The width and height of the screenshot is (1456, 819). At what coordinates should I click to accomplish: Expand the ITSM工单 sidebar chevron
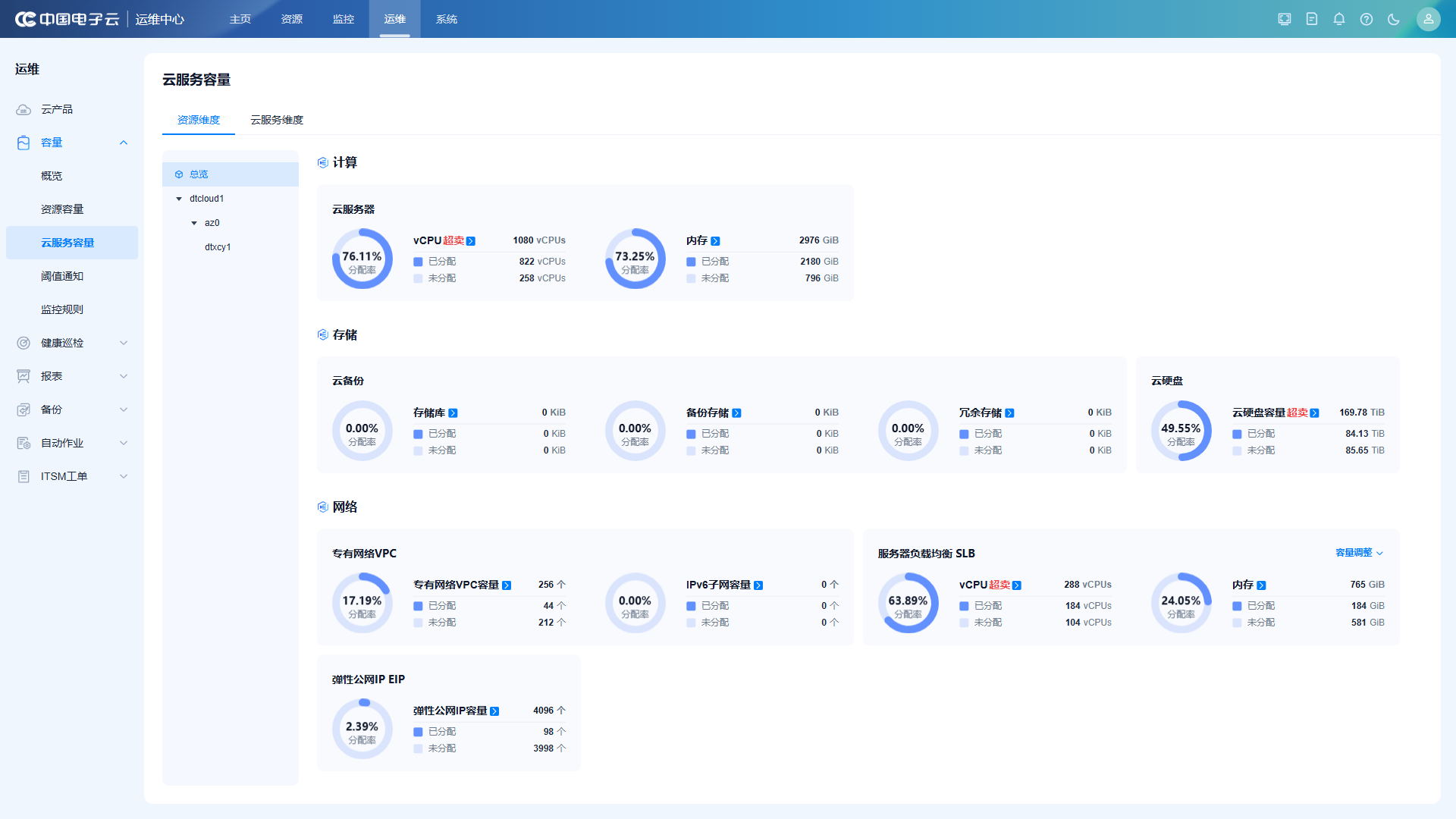pos(124,476)
